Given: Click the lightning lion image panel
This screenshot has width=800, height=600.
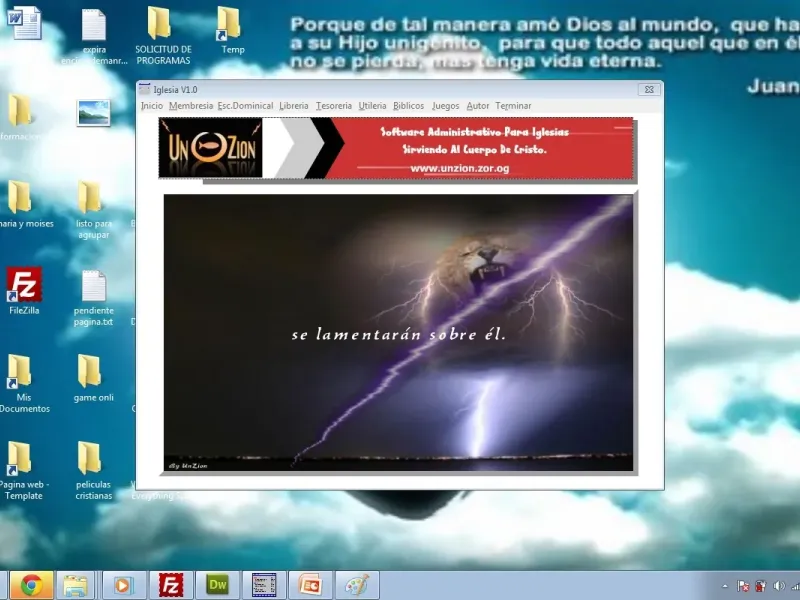Looking at the screenshot, I should coord(398,333).
